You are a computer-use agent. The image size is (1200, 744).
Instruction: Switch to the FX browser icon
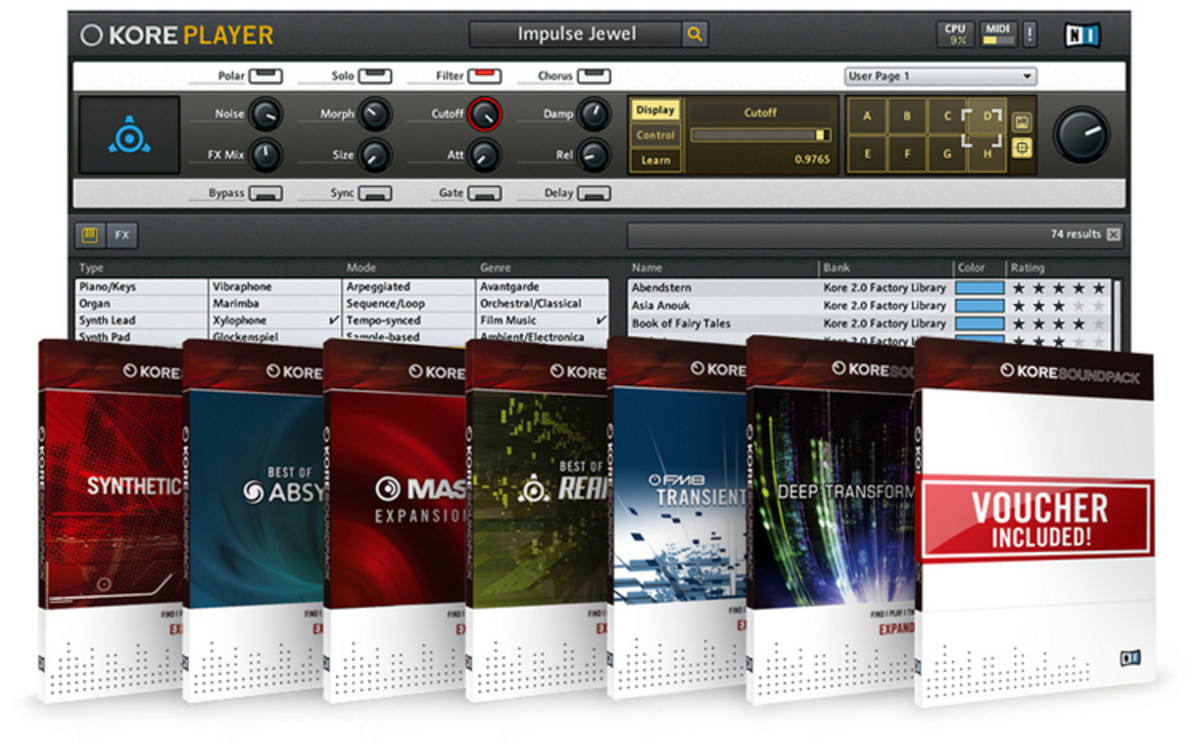click(122, 236)
